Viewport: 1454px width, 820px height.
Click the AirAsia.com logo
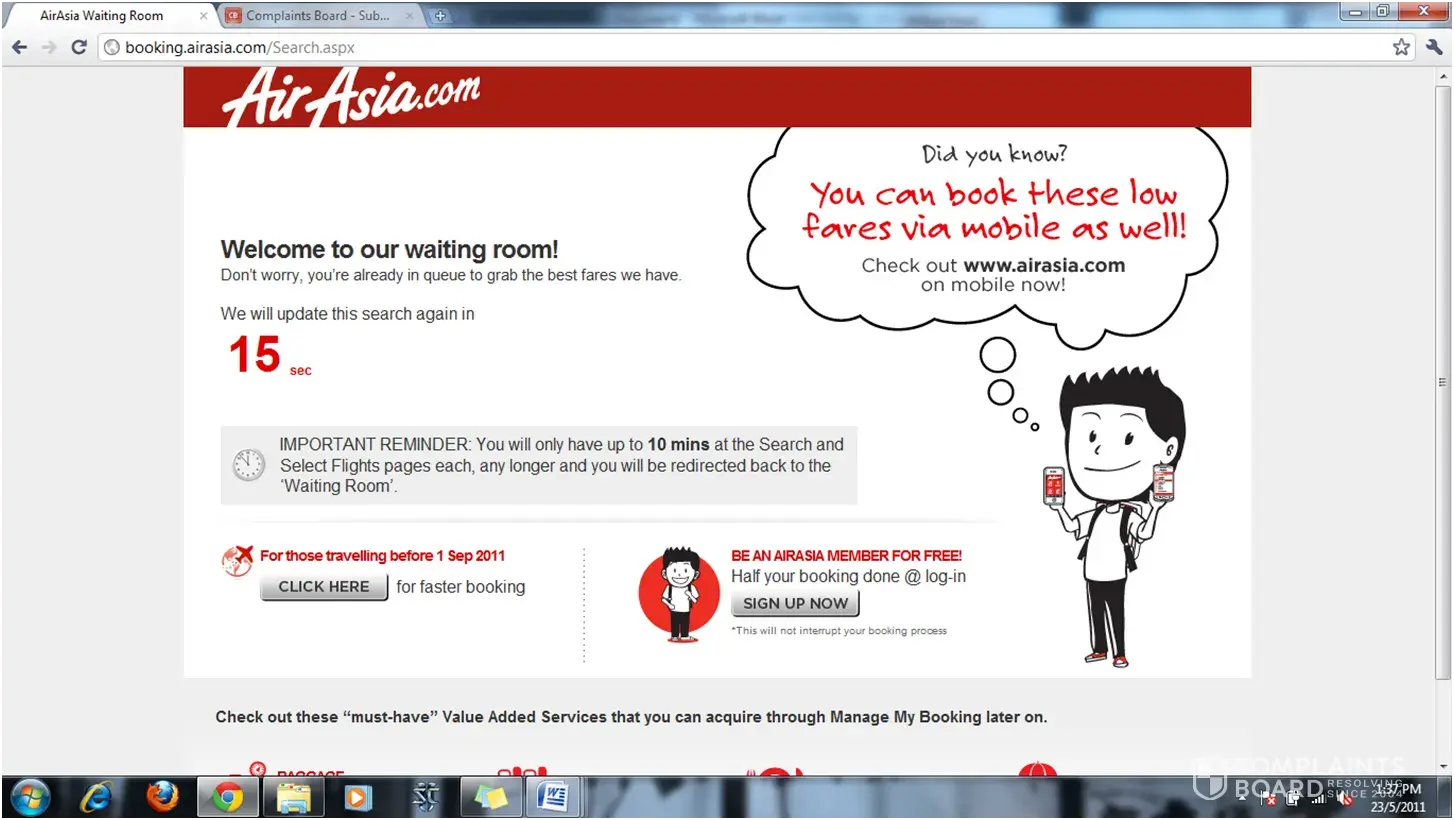click(x=351, y=96)
